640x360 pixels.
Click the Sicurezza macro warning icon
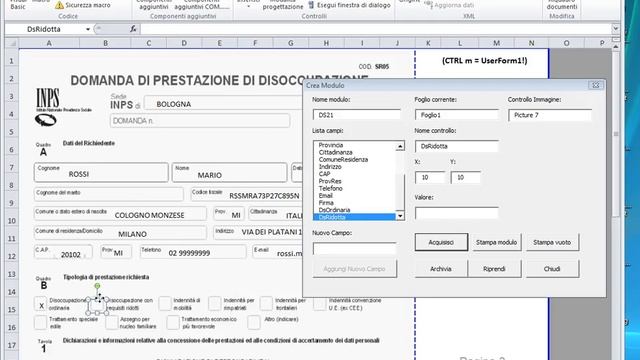(x=59, y=5)
